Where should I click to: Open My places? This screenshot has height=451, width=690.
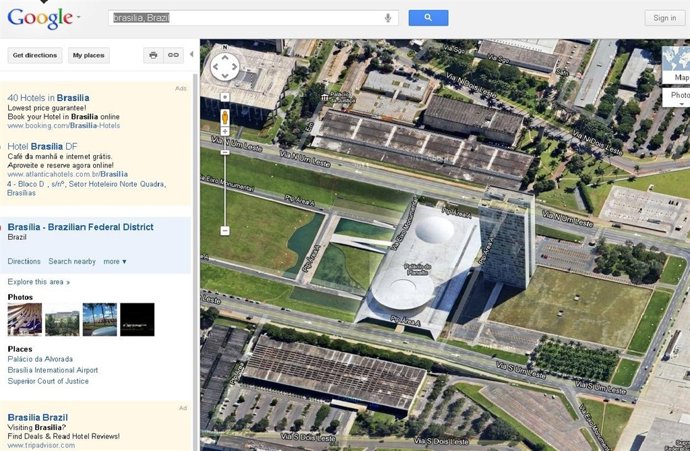(x=88, y=55)
